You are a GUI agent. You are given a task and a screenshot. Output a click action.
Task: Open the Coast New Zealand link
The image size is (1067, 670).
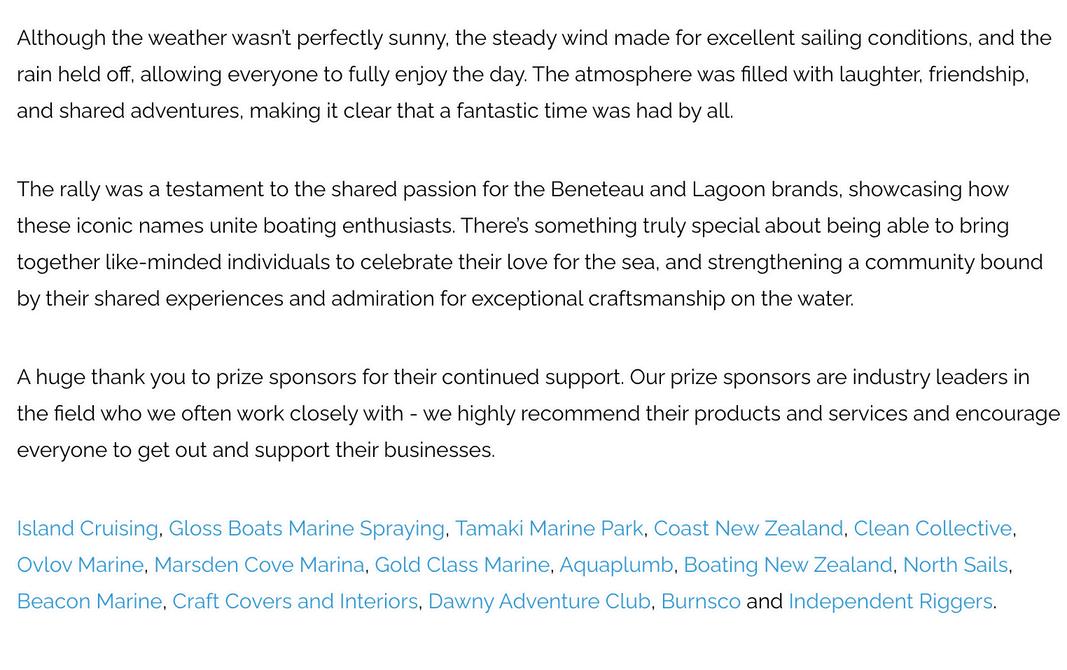click(x=749, y=529)
